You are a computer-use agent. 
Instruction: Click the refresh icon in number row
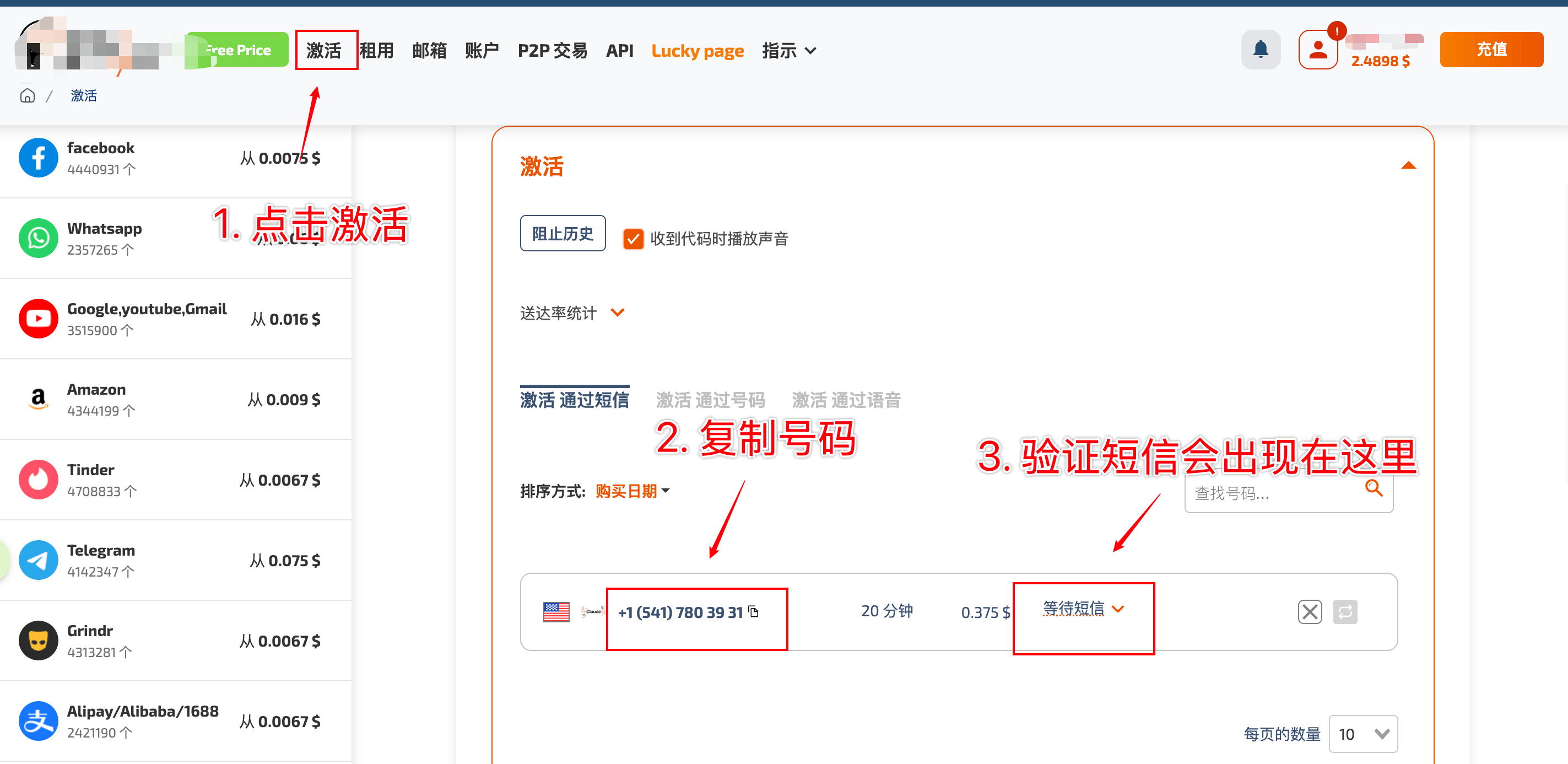pyautogui.click(x=1345, y=611)
